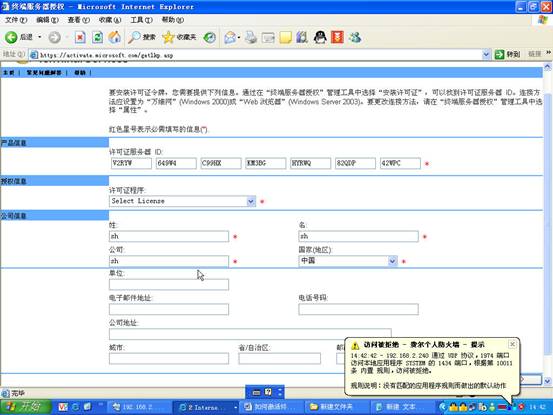
Task: Open the dropdown arrow beside the Back button
Action: pos(40,37)
